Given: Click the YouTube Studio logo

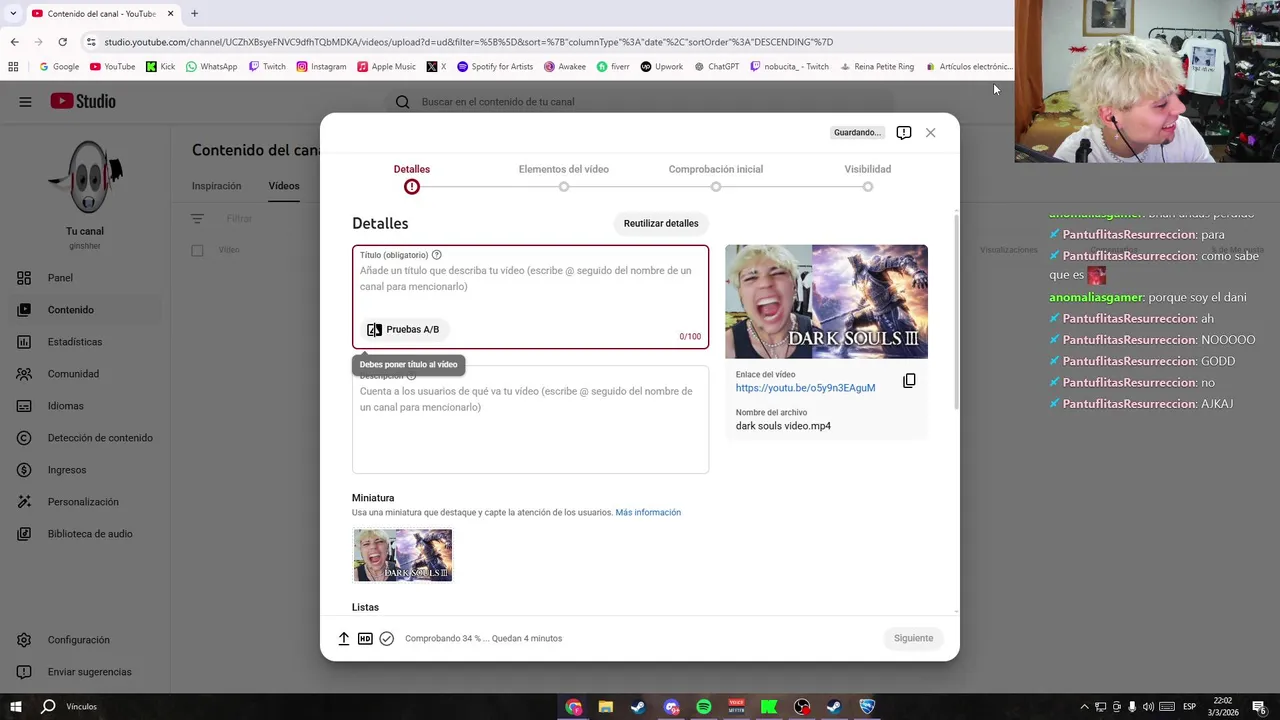Looking at the screenshot, I should tap(83, 101).
